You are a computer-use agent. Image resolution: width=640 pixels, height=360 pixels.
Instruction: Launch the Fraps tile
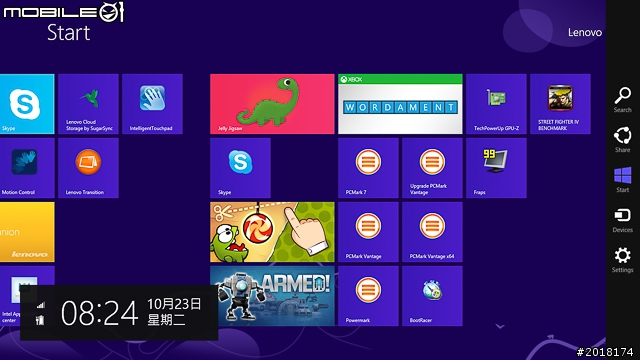point(496,168)
